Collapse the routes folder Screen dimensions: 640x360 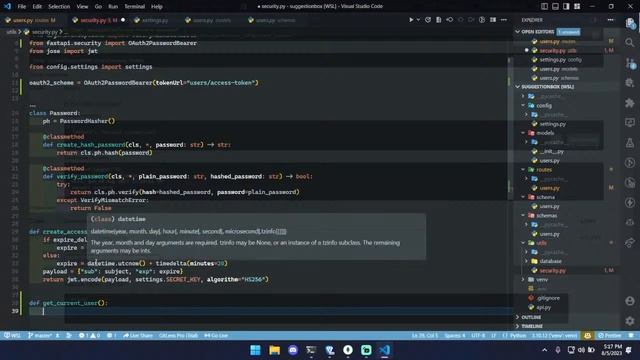(523, 169)
